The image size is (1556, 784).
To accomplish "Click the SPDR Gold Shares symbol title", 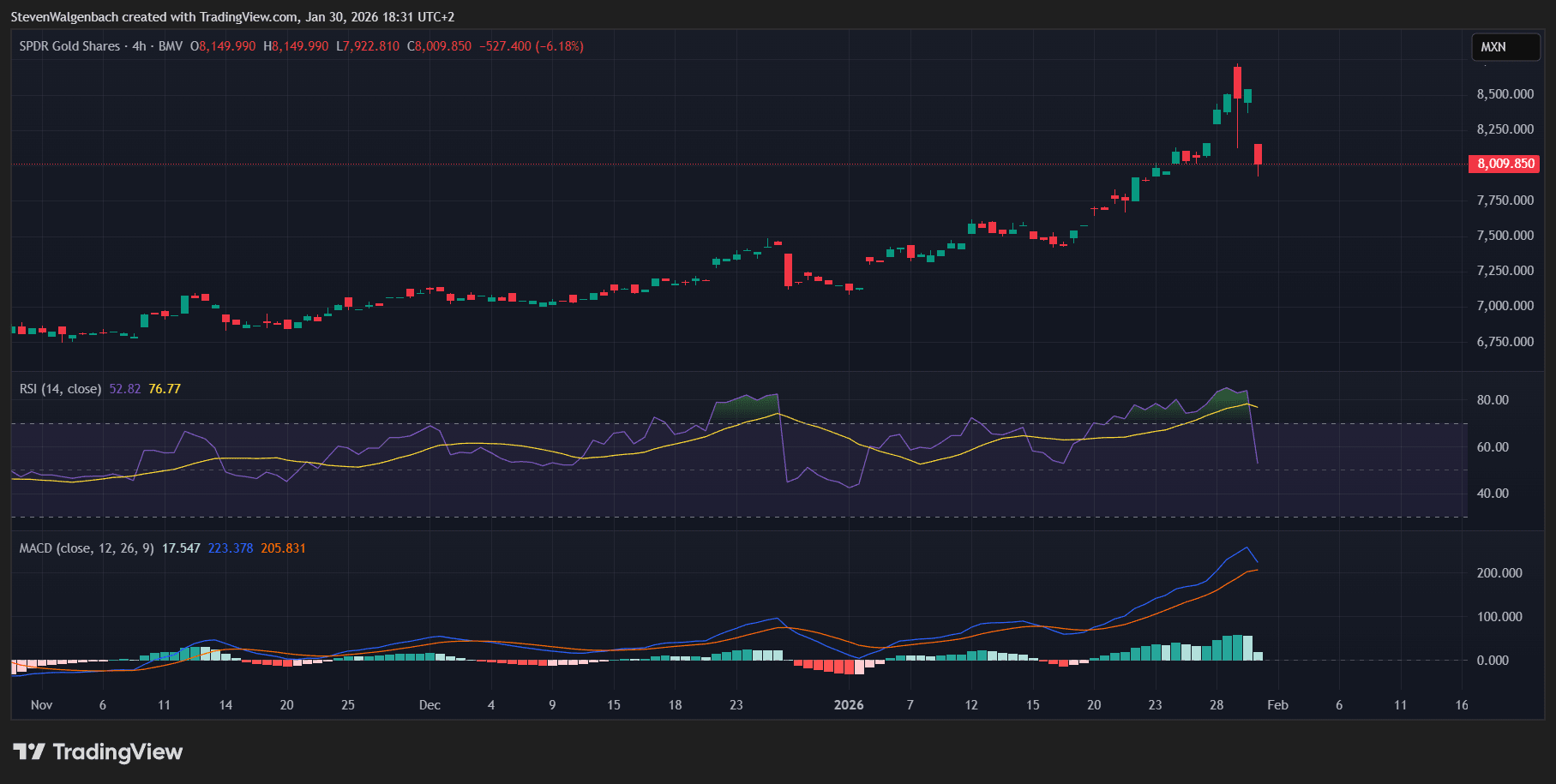I will point(69,46).
